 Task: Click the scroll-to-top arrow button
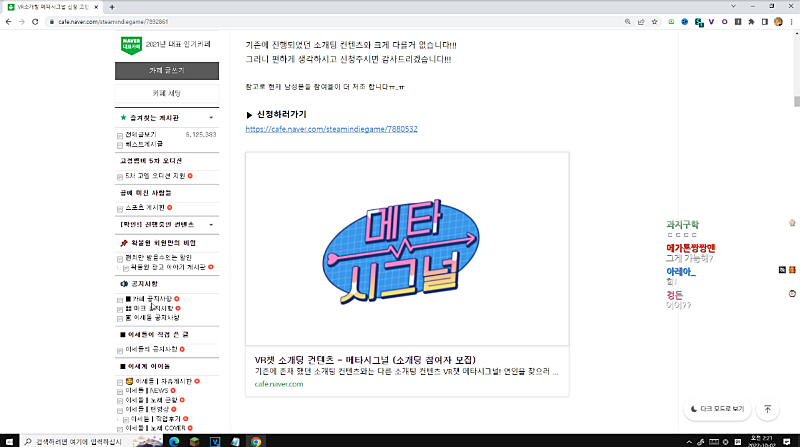767,409
